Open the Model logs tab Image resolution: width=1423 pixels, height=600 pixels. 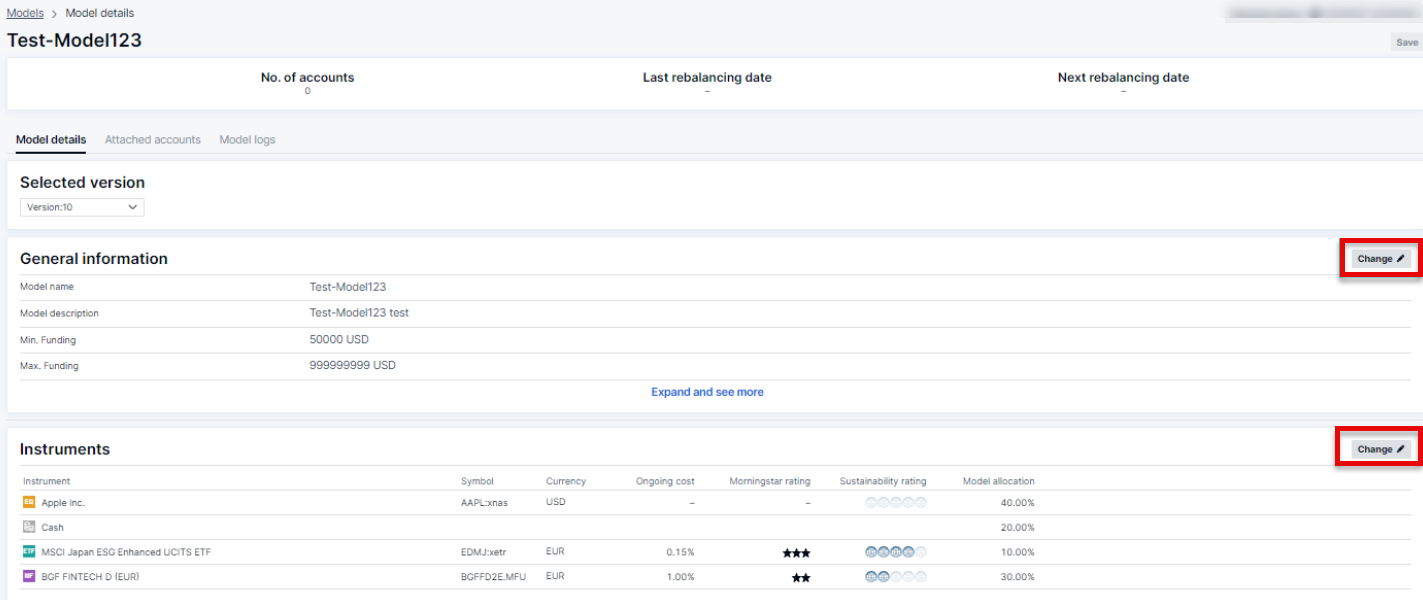click(x=247, y=140)
